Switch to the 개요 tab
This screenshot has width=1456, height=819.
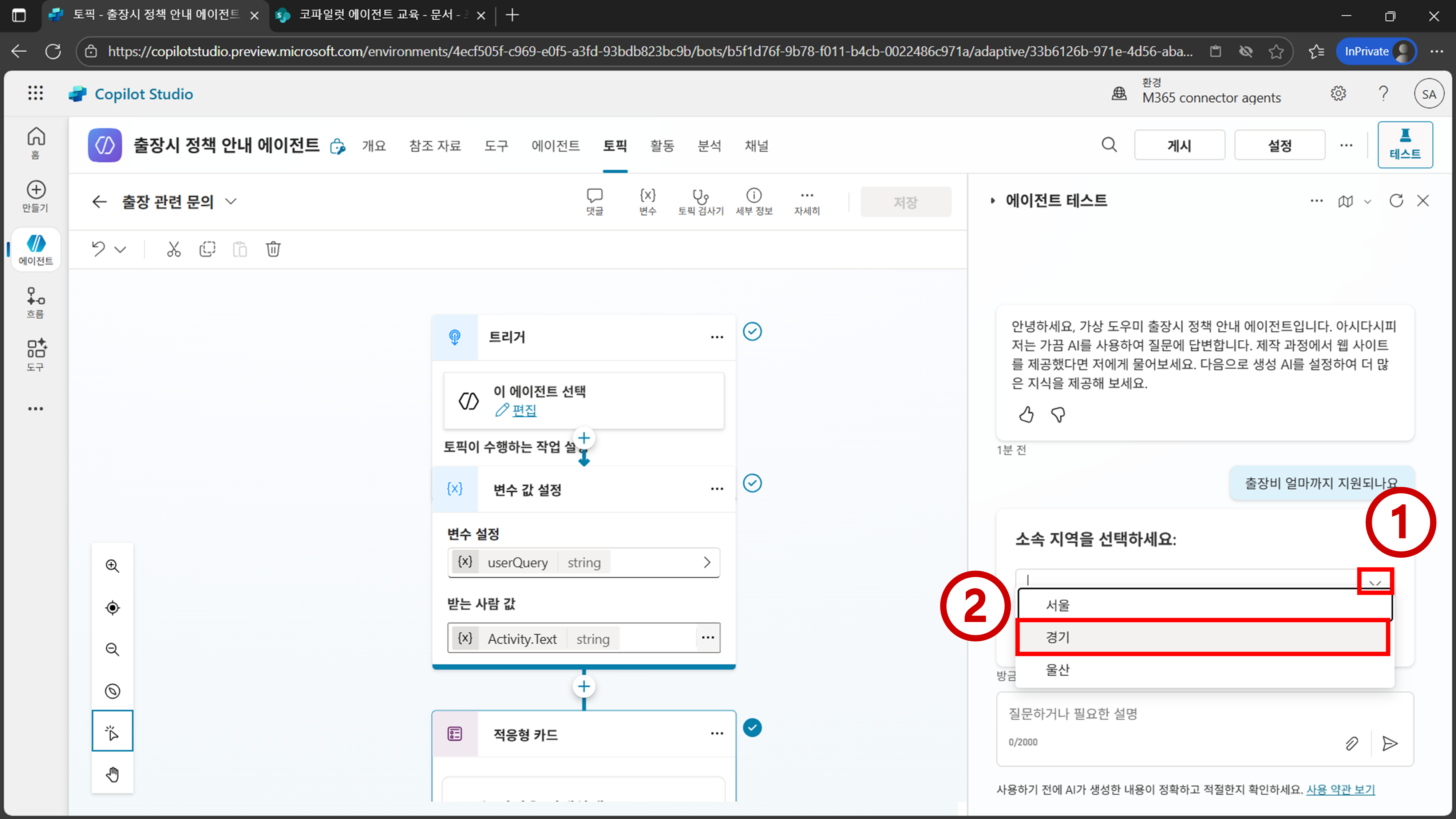[x=373, y=146]
